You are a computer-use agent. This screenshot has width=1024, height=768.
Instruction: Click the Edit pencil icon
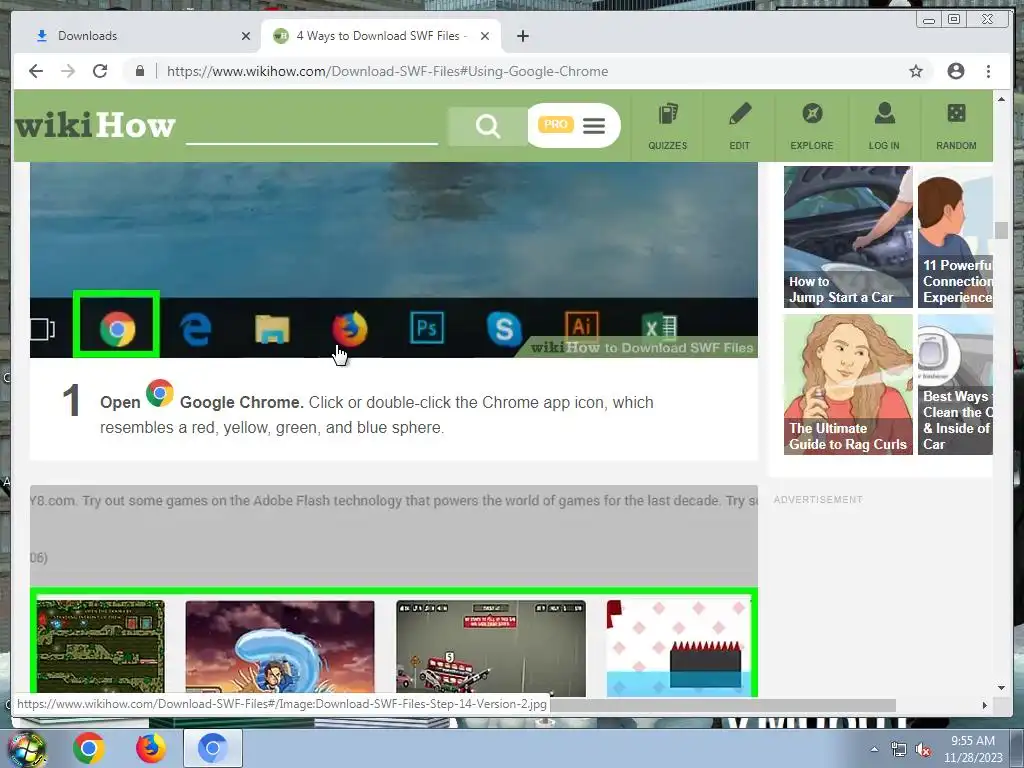click(739, 115)
